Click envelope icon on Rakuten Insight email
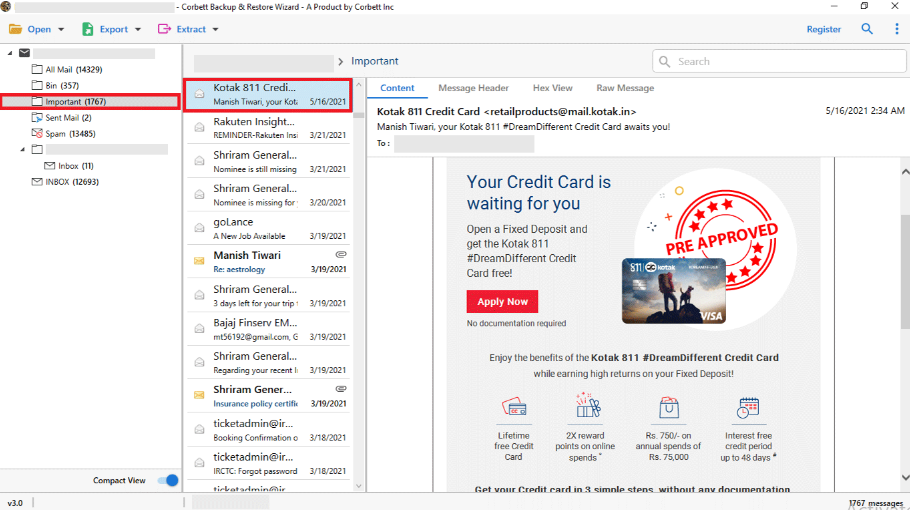 point(199,127)
